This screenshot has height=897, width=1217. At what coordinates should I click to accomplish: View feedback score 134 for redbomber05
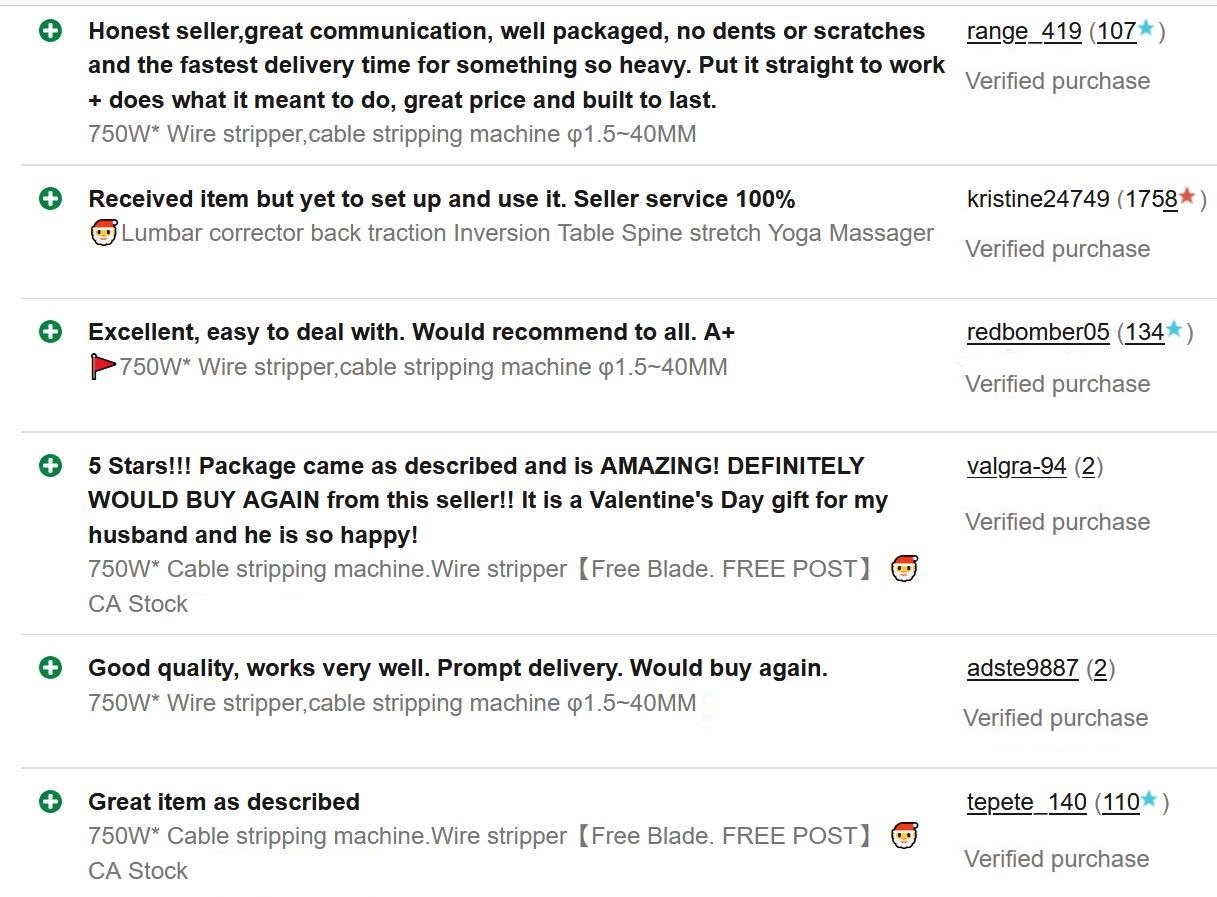coord(1144,333)
